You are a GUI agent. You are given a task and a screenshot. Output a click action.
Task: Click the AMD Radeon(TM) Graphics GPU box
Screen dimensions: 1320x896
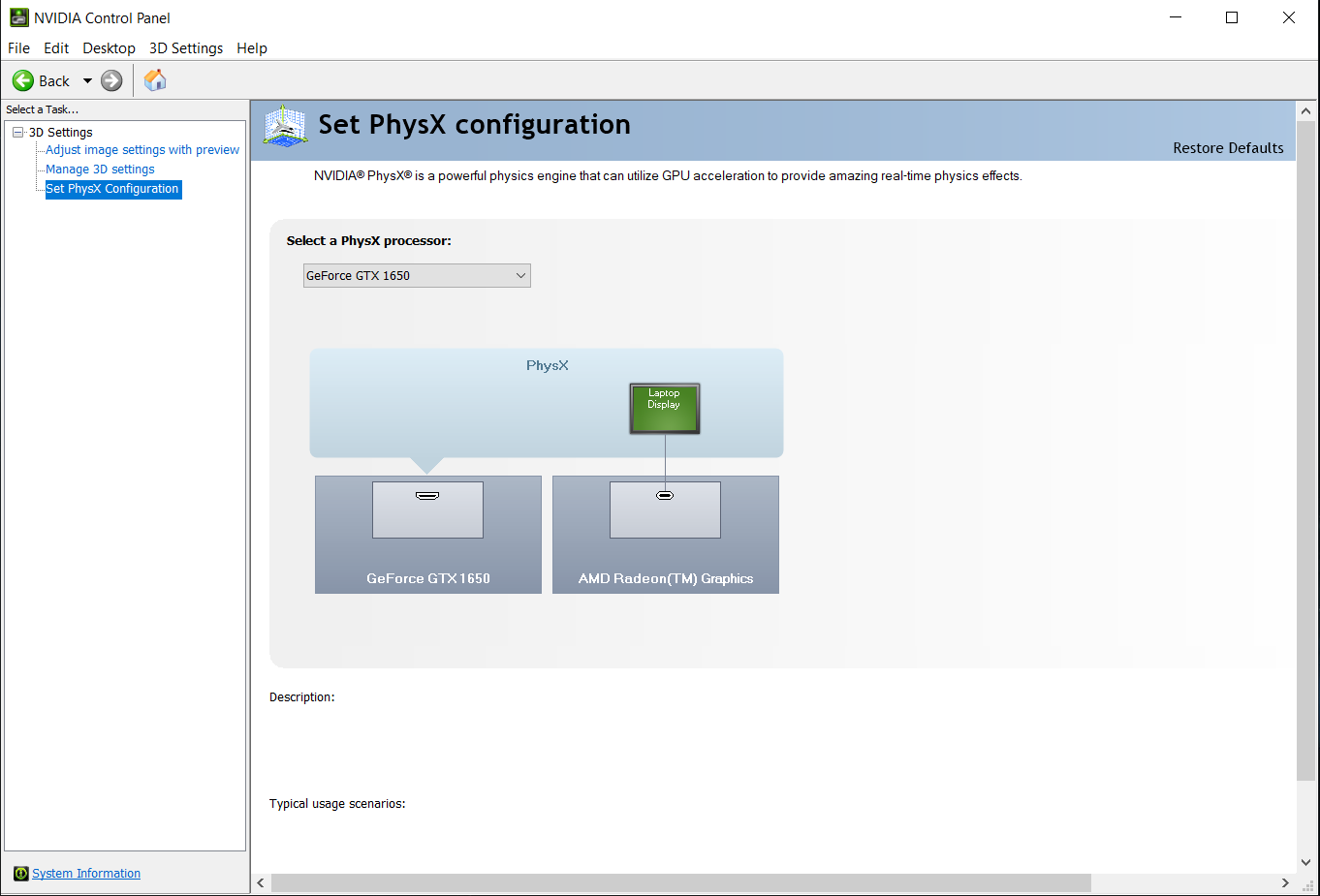[666, 535]
